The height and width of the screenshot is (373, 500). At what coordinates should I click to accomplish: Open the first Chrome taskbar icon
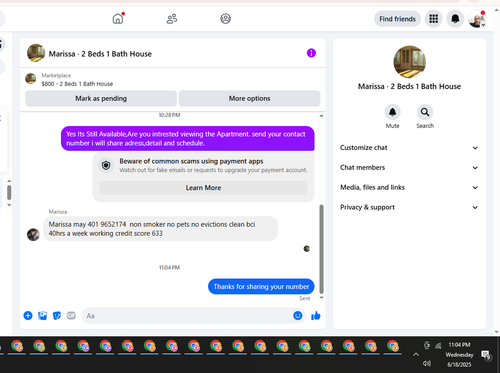[17, 346]
